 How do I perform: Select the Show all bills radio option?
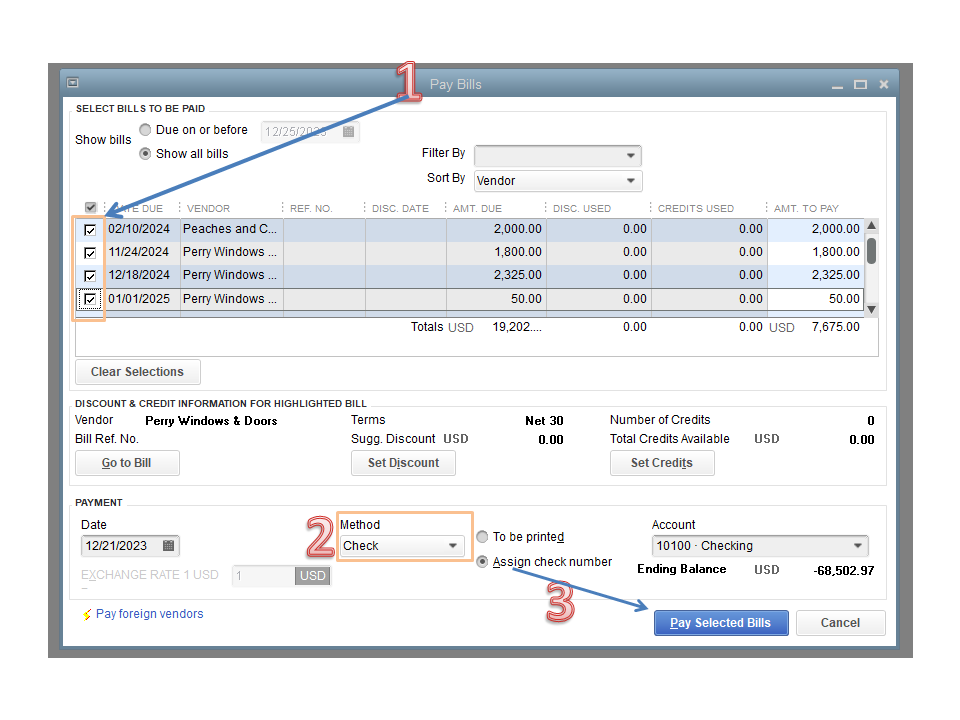[x=145, y=154]
